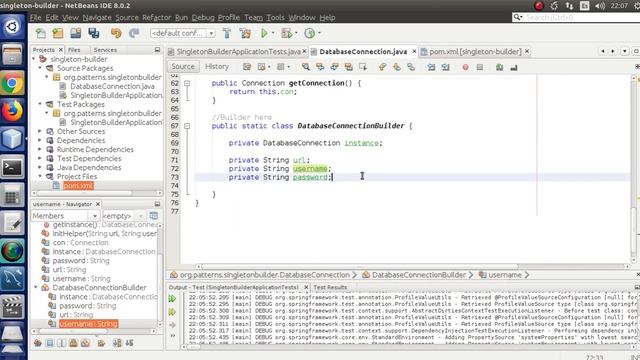Open the File menu
The height and width of the screenshot is (360, 640).
(36, 18)
